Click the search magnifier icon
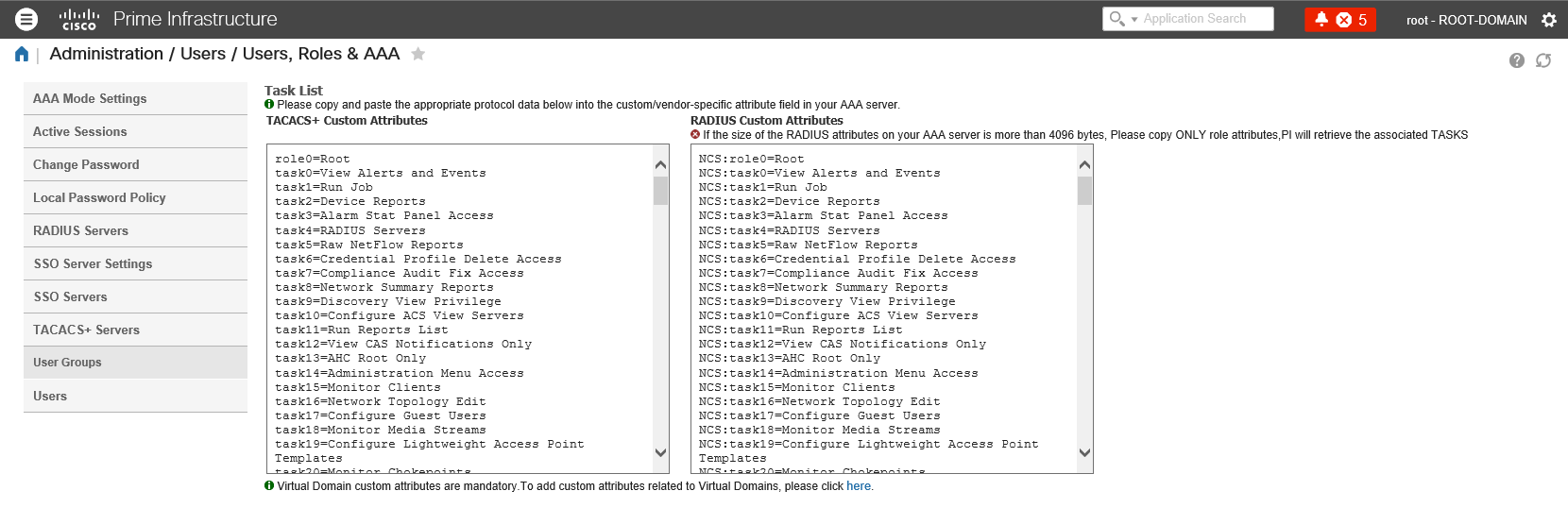This screenshot has width=1568, height=508. point(1116,19)
